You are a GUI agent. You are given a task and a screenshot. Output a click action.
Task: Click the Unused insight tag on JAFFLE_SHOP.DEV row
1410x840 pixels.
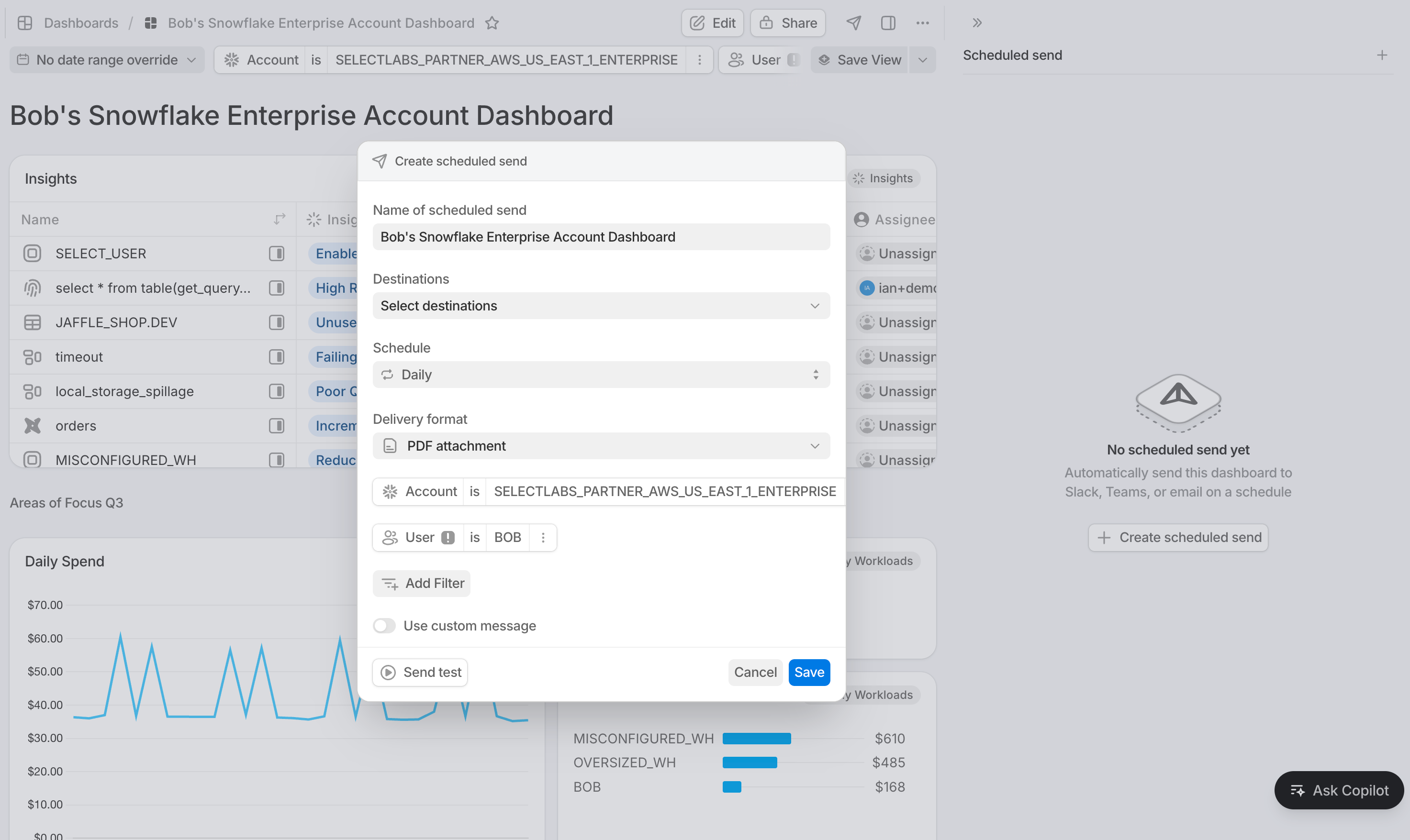[x=334, y=322]
